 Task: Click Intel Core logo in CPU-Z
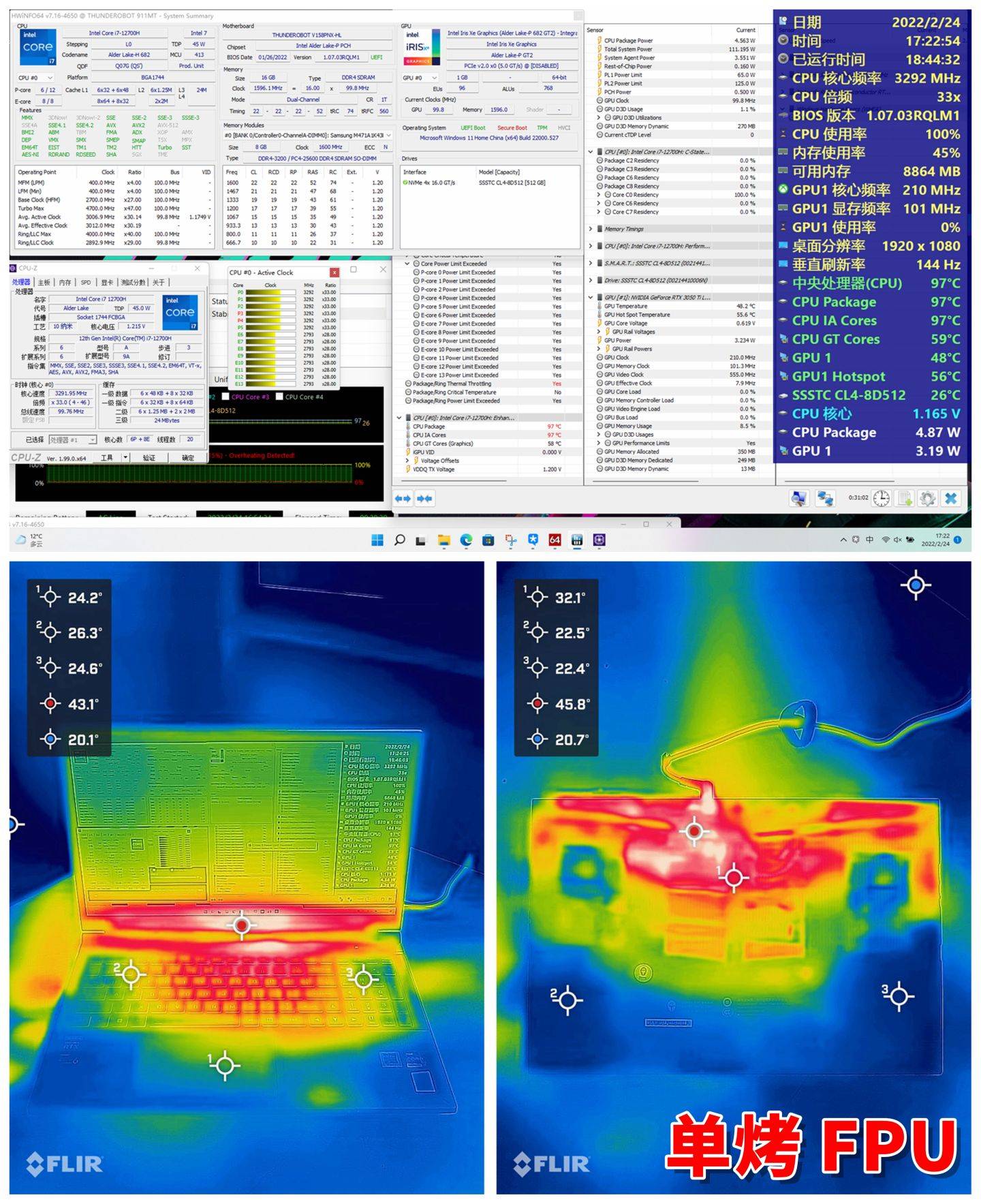tap(179, 312)
